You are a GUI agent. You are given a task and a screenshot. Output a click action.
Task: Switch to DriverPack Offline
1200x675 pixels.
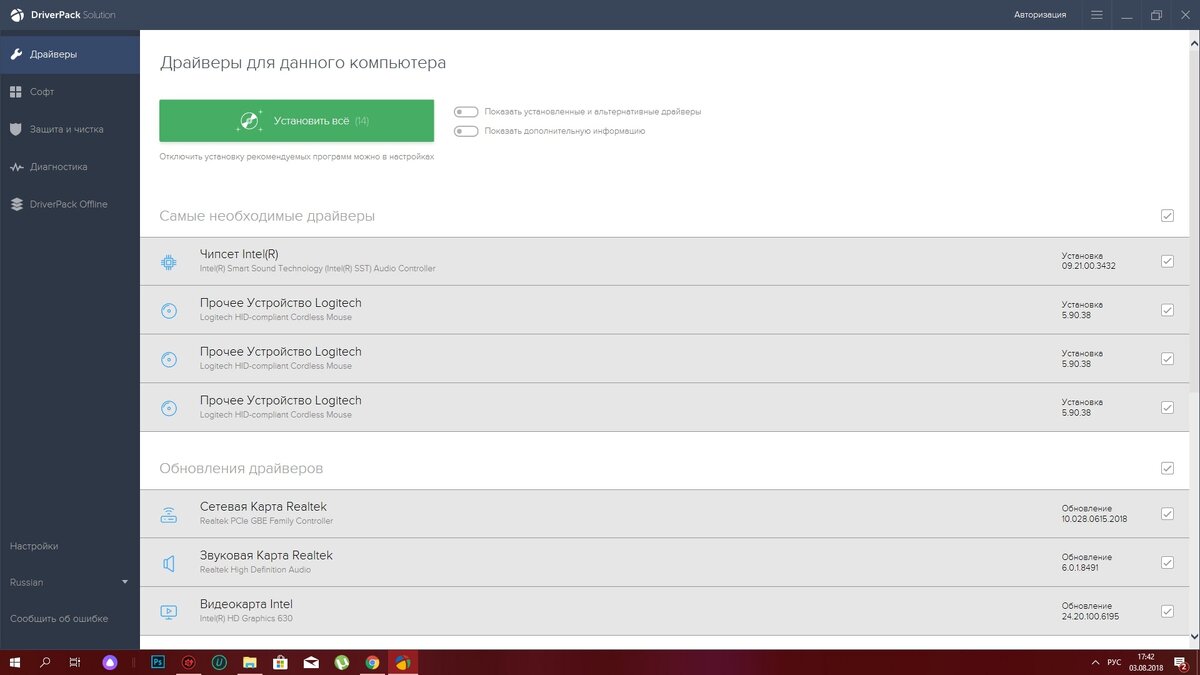pyautogui.click(x=70, y=204)
